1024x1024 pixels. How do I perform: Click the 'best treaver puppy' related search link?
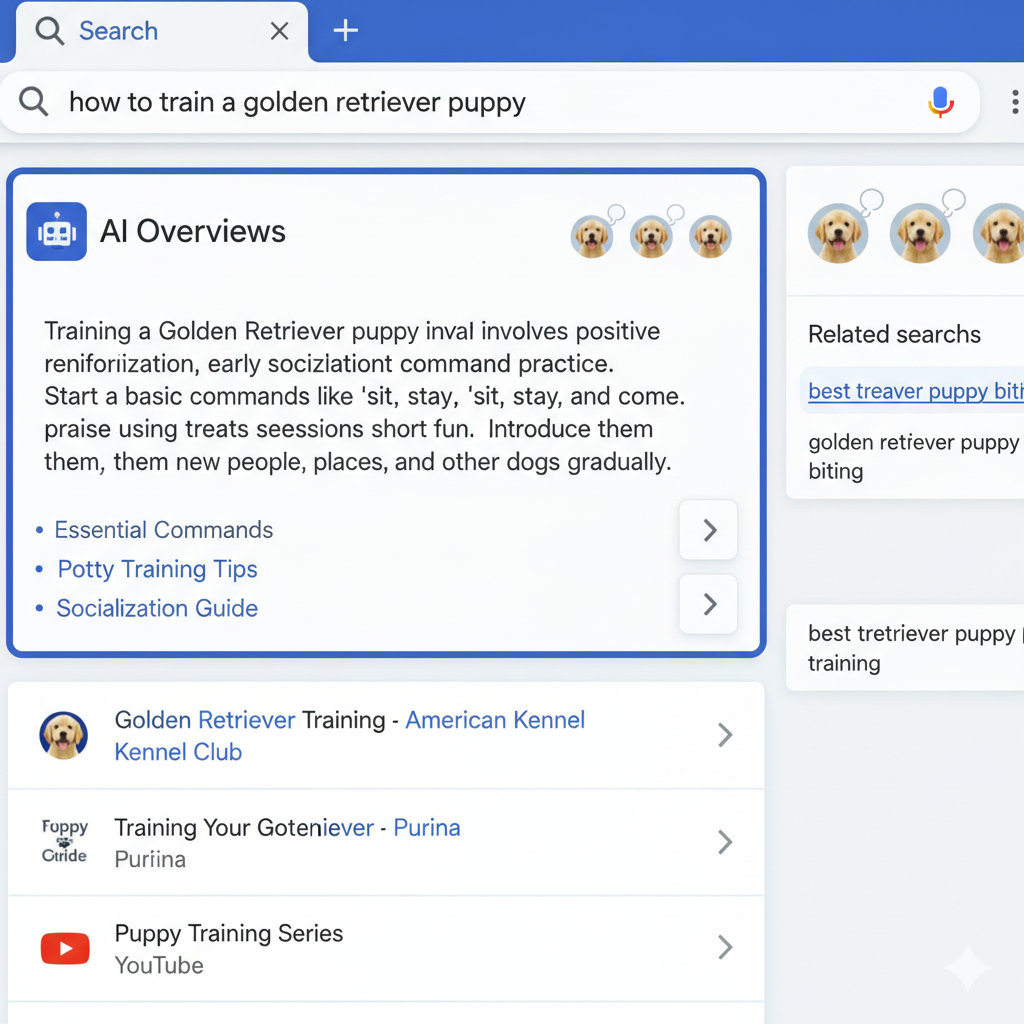pyautogui.click(x=916, y=391)
